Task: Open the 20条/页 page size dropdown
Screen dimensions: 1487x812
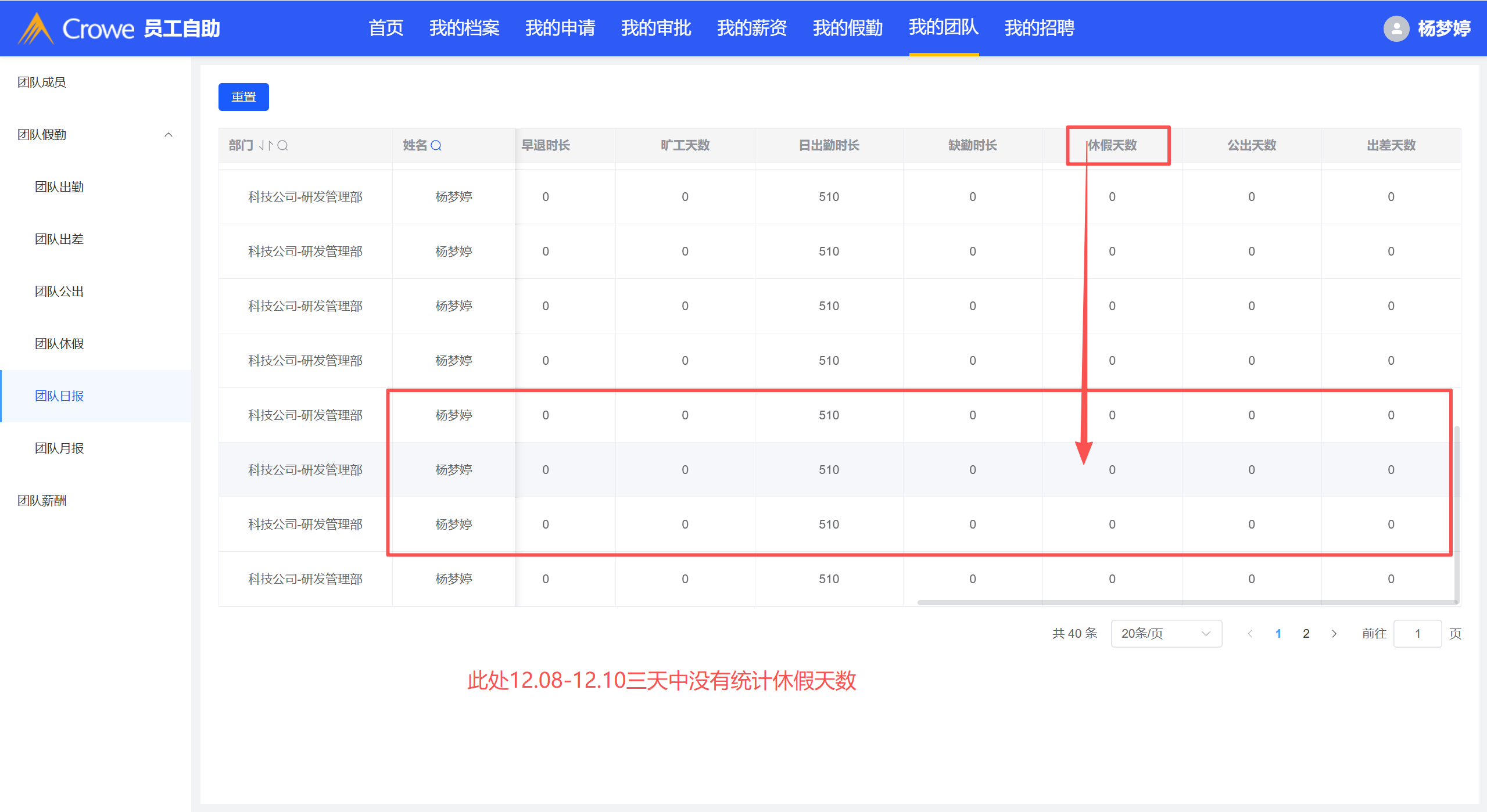Action: (x=1166, y=634)
